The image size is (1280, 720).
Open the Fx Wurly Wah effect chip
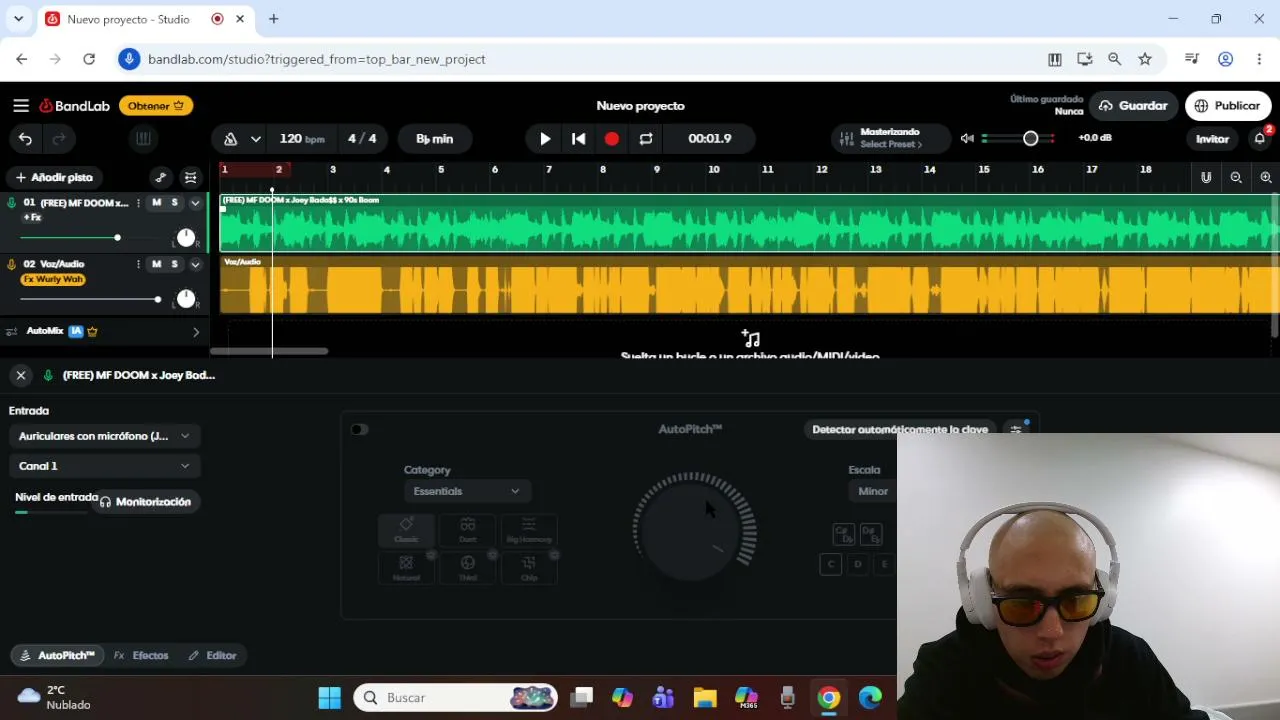tap(53, 279)
